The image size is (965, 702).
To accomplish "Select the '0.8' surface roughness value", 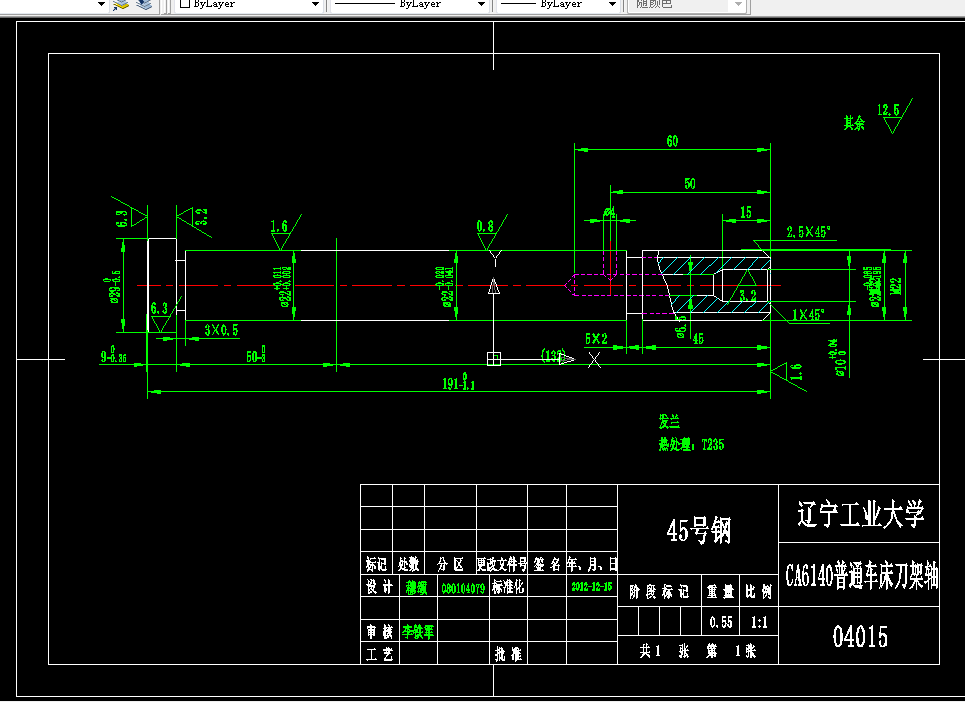I will [486, 226].
